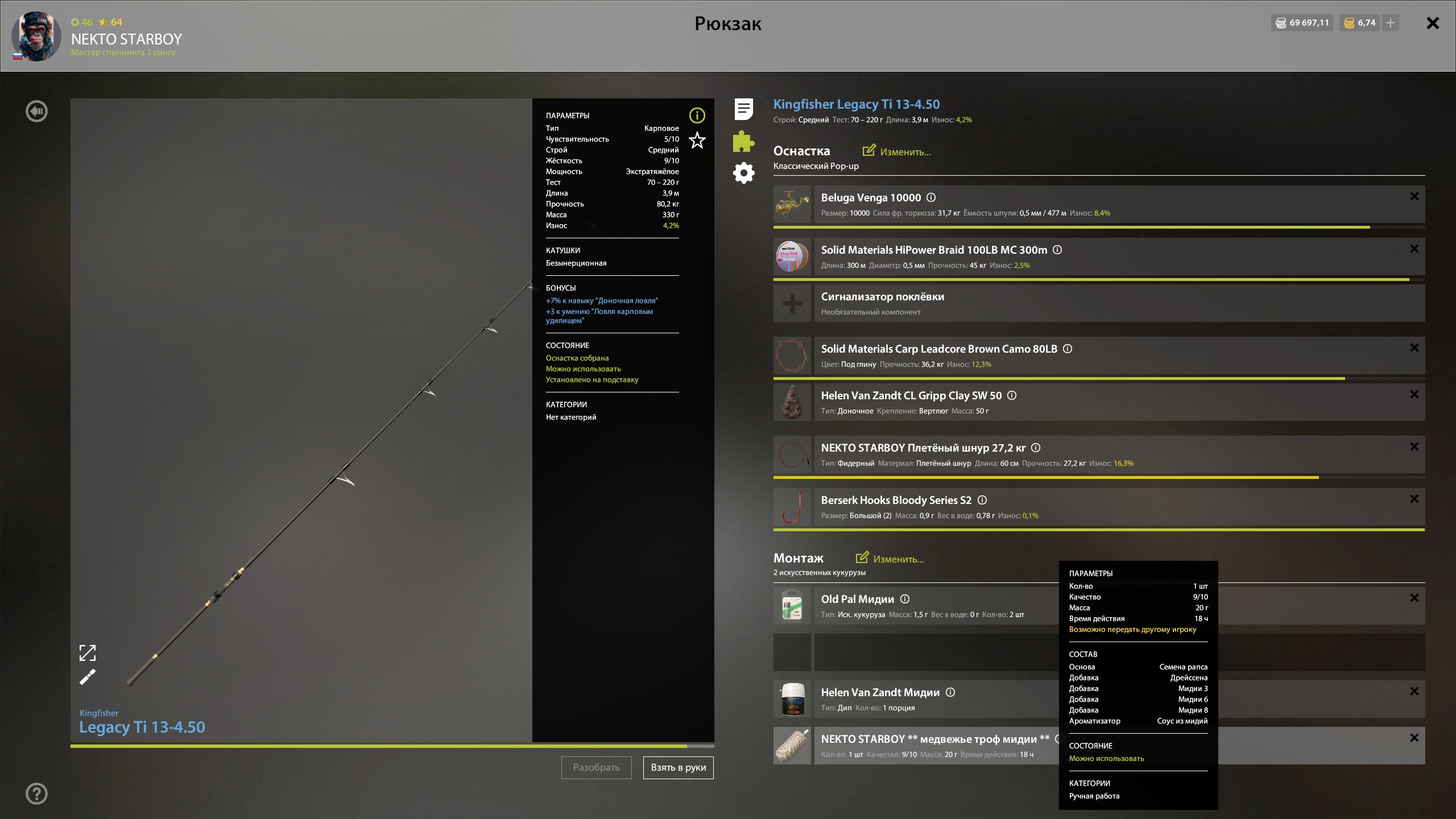Open the Old Pal Мидии jar thumbnail
The width and height of the screenshot is (1456, 819).
coord(792,606)
